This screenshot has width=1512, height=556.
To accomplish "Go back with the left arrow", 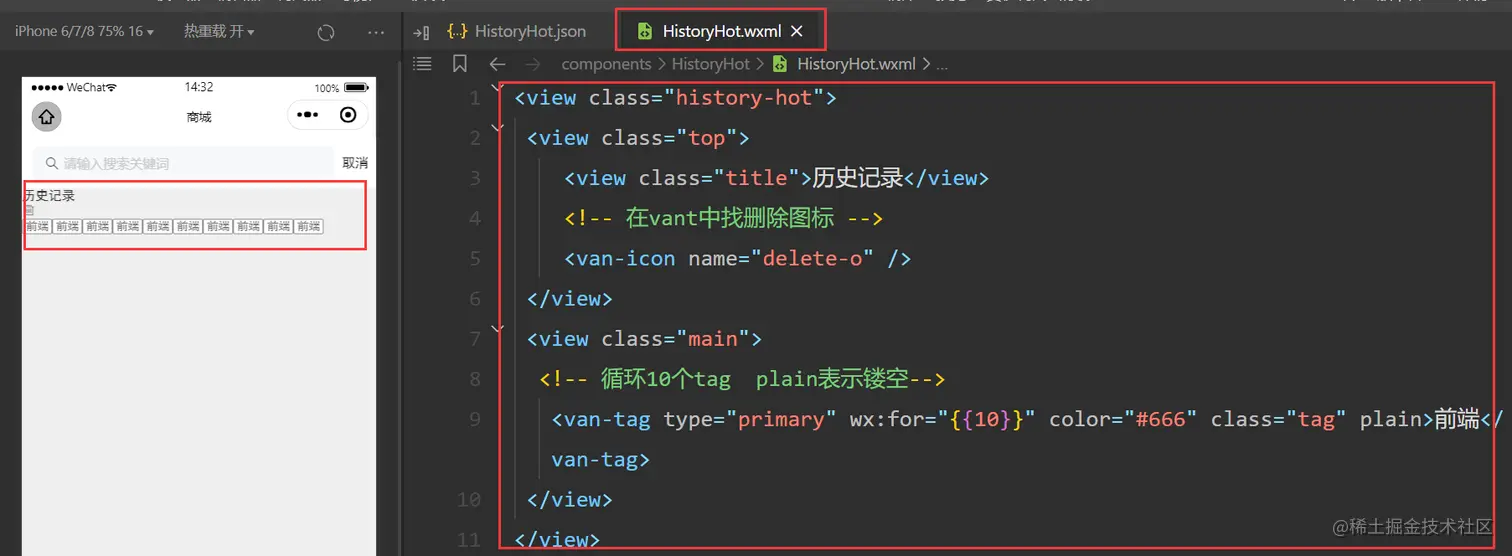I will (x=497, y=64).
